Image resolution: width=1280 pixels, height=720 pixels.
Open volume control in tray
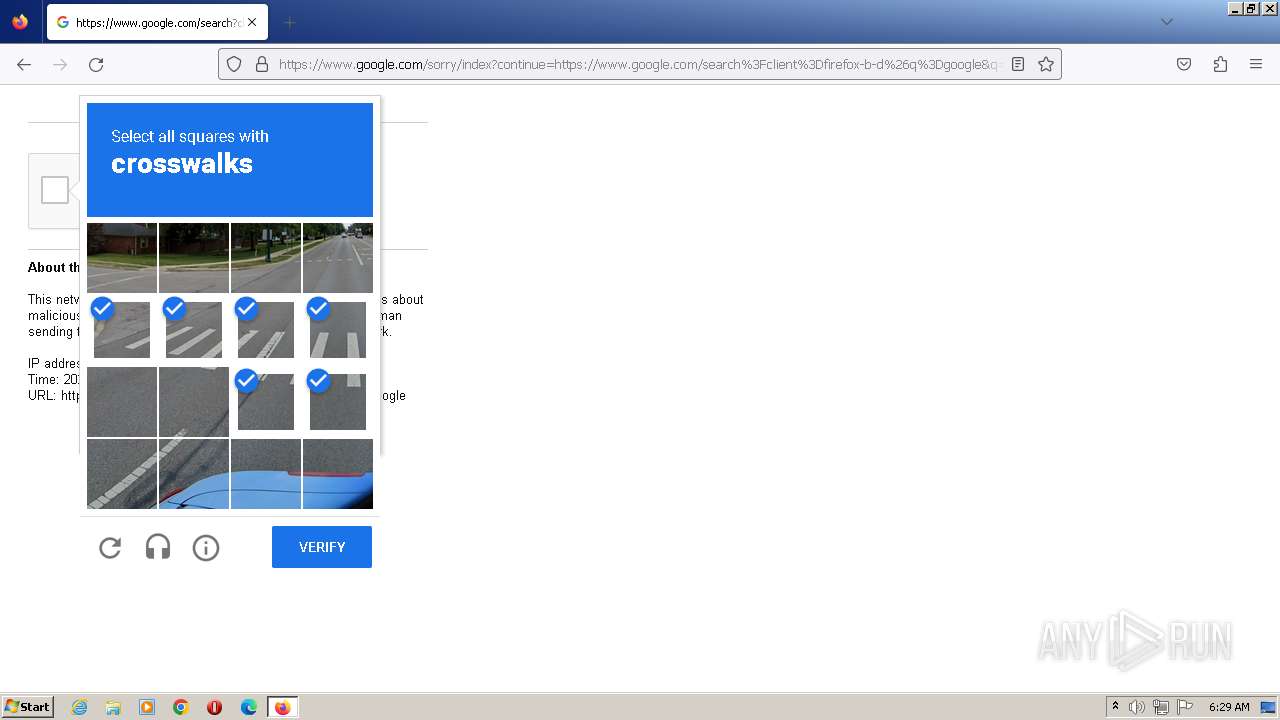pyautogui.click(x=1137, y=707)
